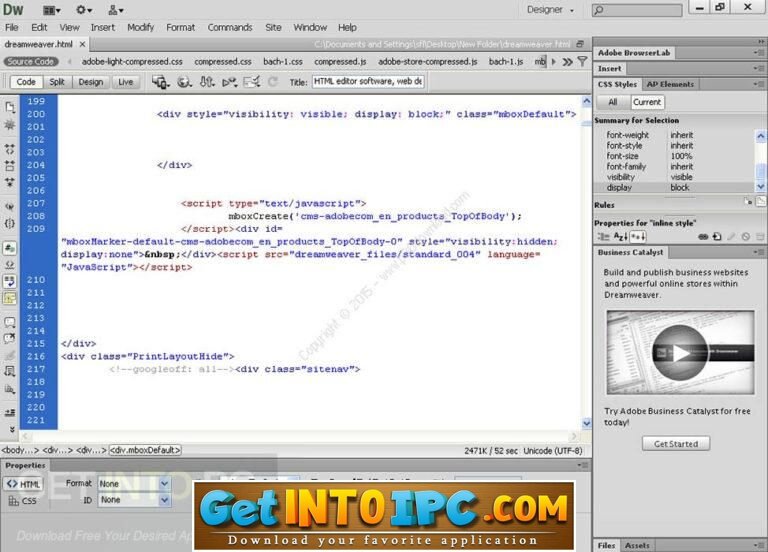Open the ID dropdown in Properties
The image size is (768, 552).
(134, 500)
